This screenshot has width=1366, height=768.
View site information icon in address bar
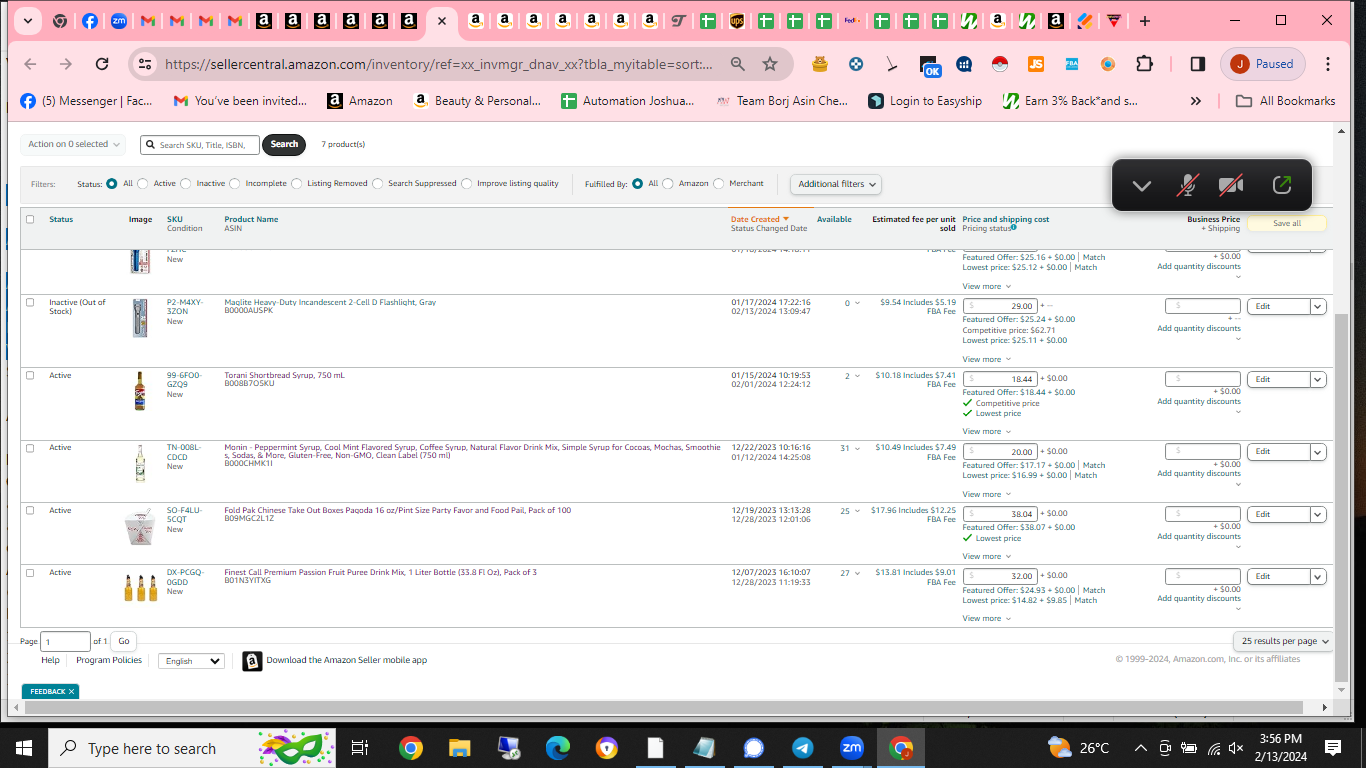click(x=146, y=64)
